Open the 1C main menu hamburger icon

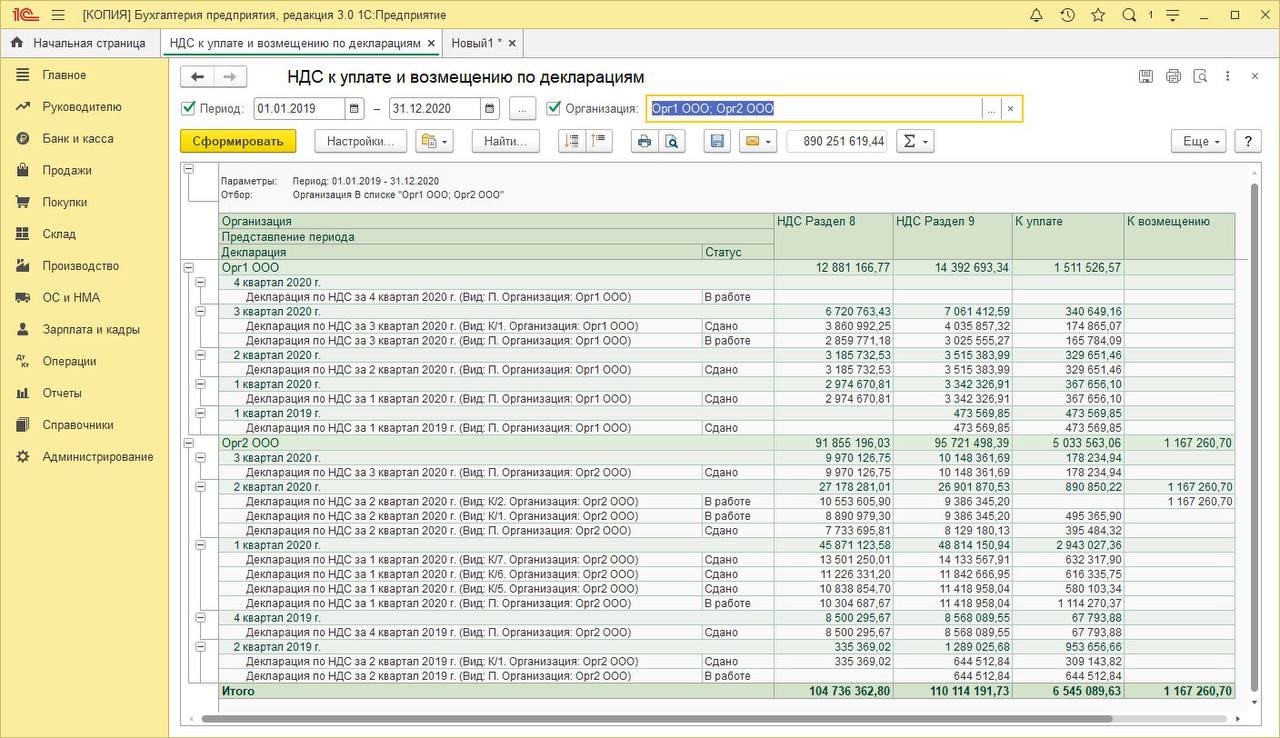click(58, 15)
